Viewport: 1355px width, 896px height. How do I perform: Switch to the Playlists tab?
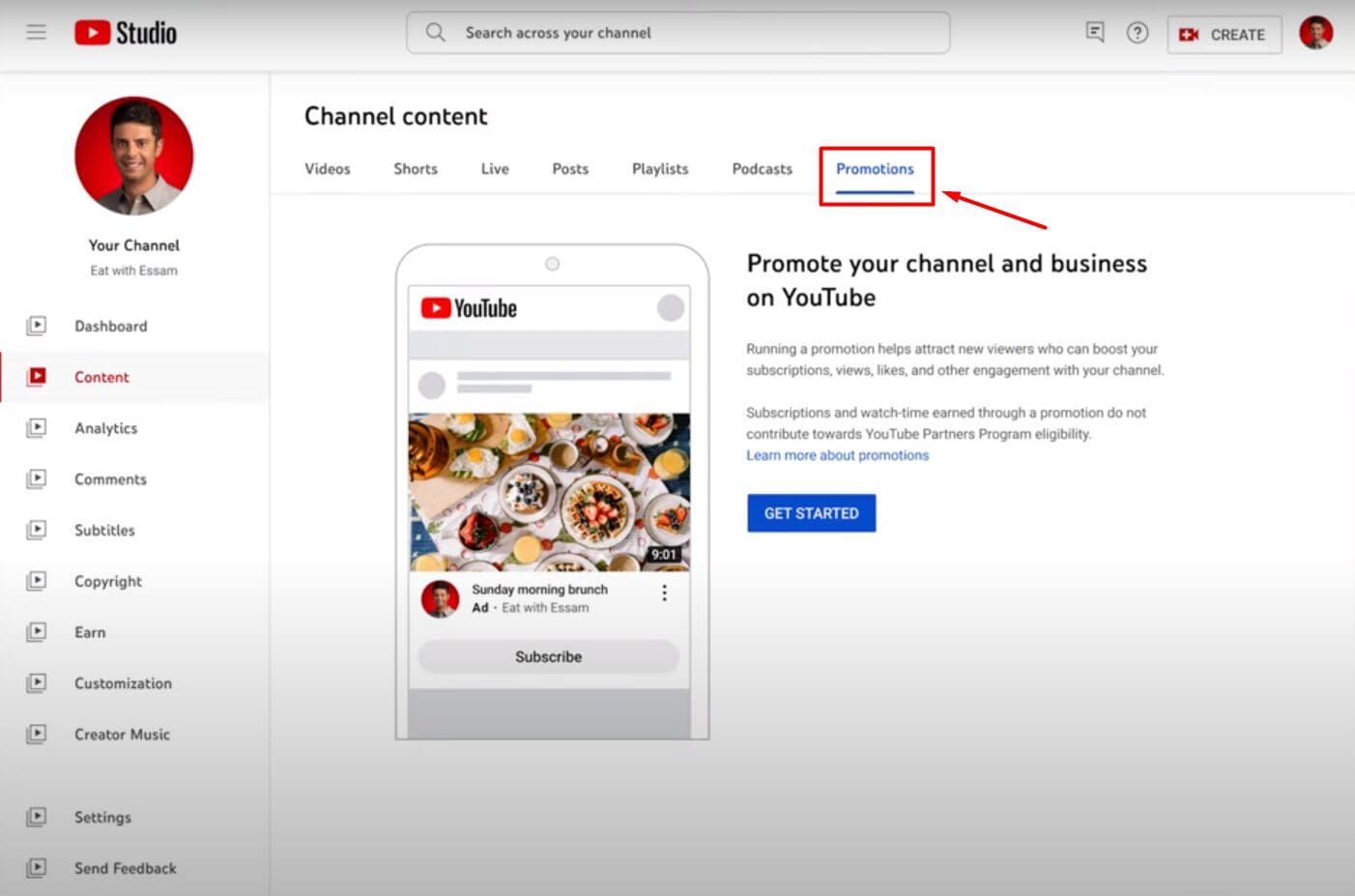[x=658, y=168]
